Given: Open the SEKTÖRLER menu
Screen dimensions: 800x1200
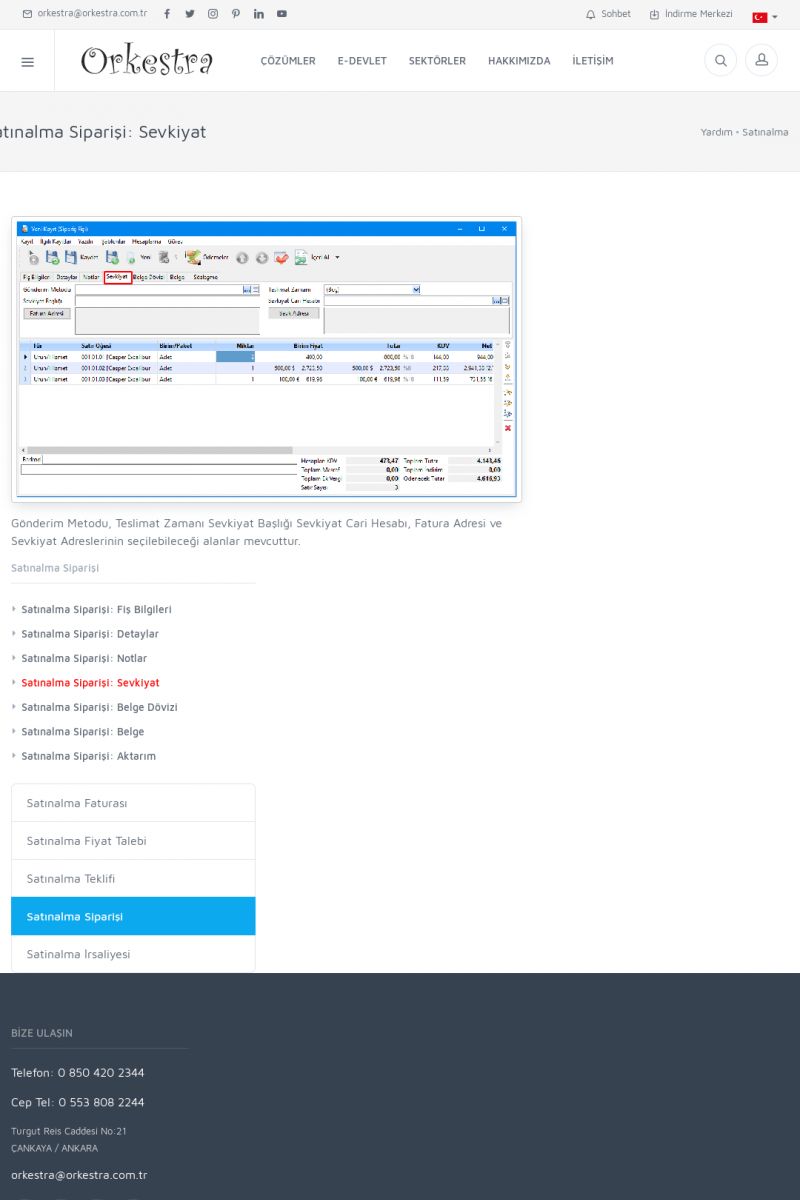Looking at the screenshot, I should click(437, 61).
